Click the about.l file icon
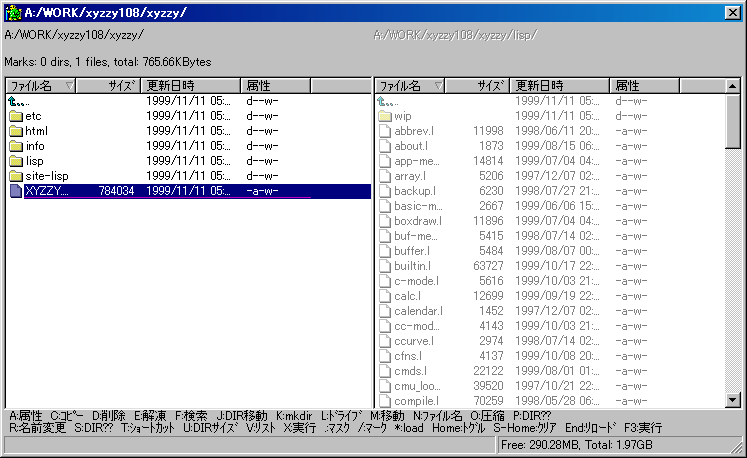The height and width of the screenshot is (458, 747). (385, 146)
